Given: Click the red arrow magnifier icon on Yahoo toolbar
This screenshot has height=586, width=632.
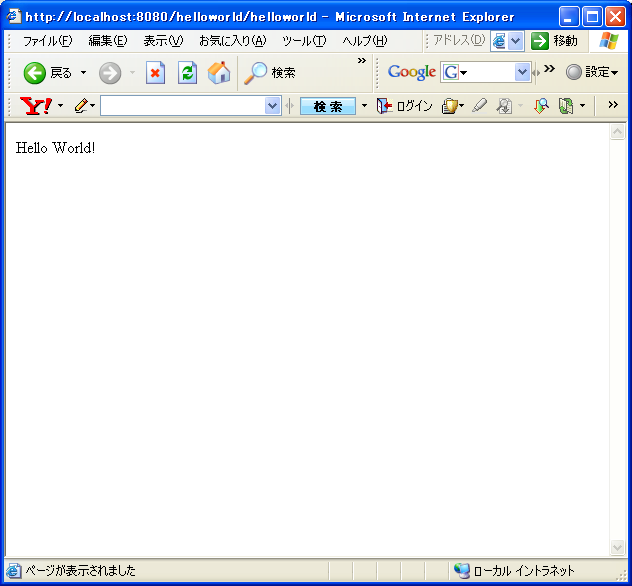Looking at the screenshot, I should pos(541,106).
